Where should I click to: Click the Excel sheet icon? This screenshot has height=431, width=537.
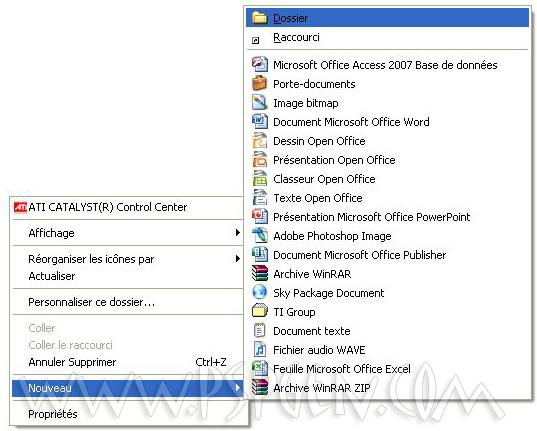coord(260,368)
